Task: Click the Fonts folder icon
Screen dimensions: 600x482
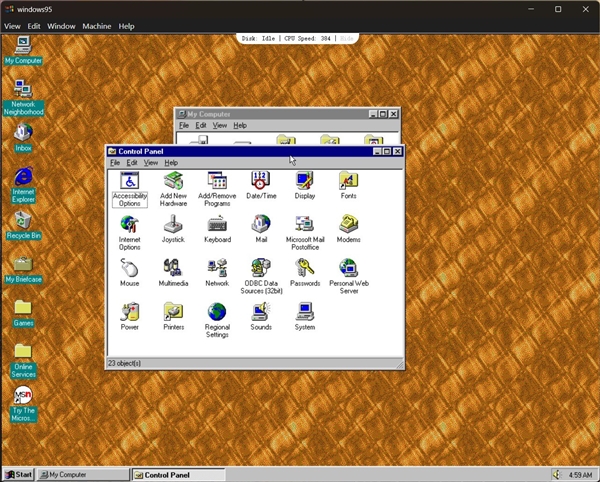Action: click(x=348, y=181)
